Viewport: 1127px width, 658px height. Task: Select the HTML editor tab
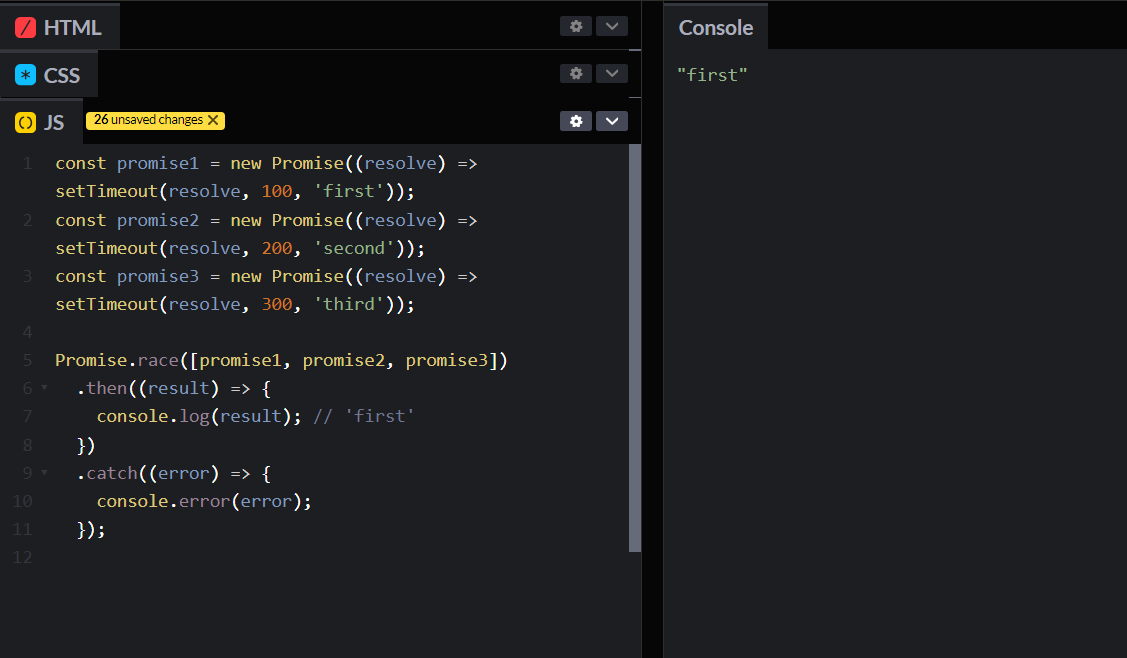click(x=60, y=27)
